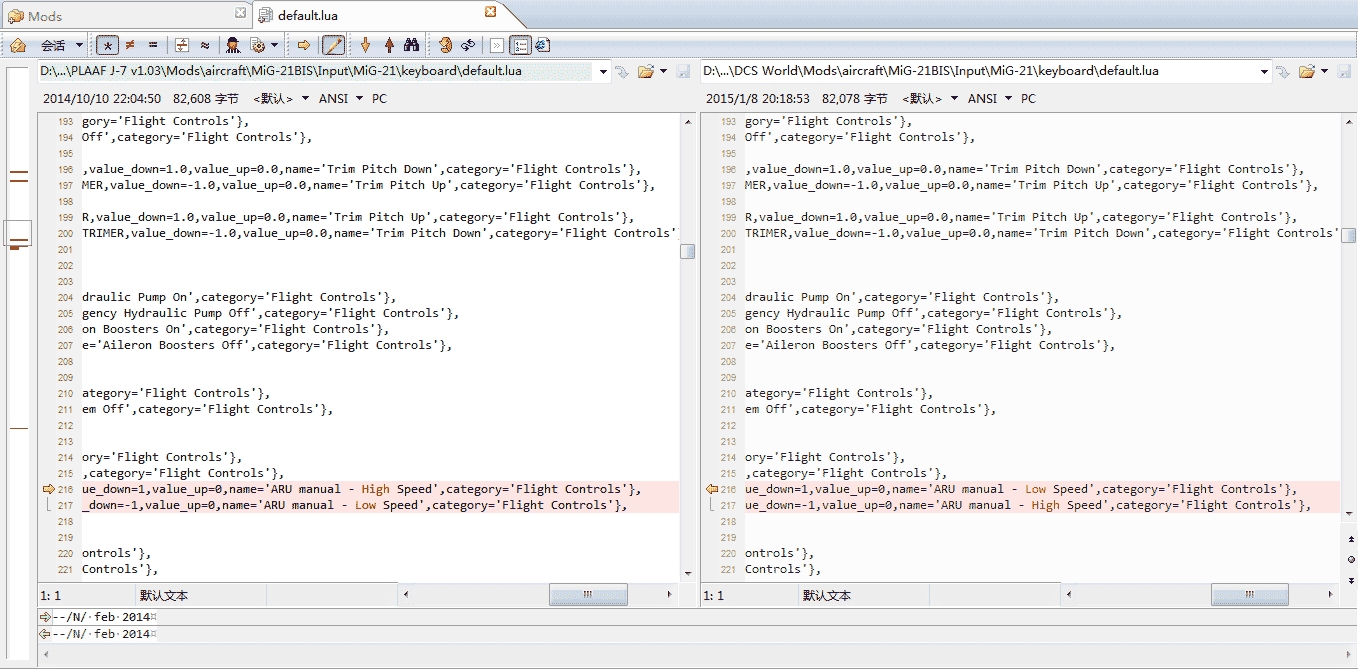1358x669 pixels.
Task: Expand the File Formats dropdown arrow
Action: (274, 45)
